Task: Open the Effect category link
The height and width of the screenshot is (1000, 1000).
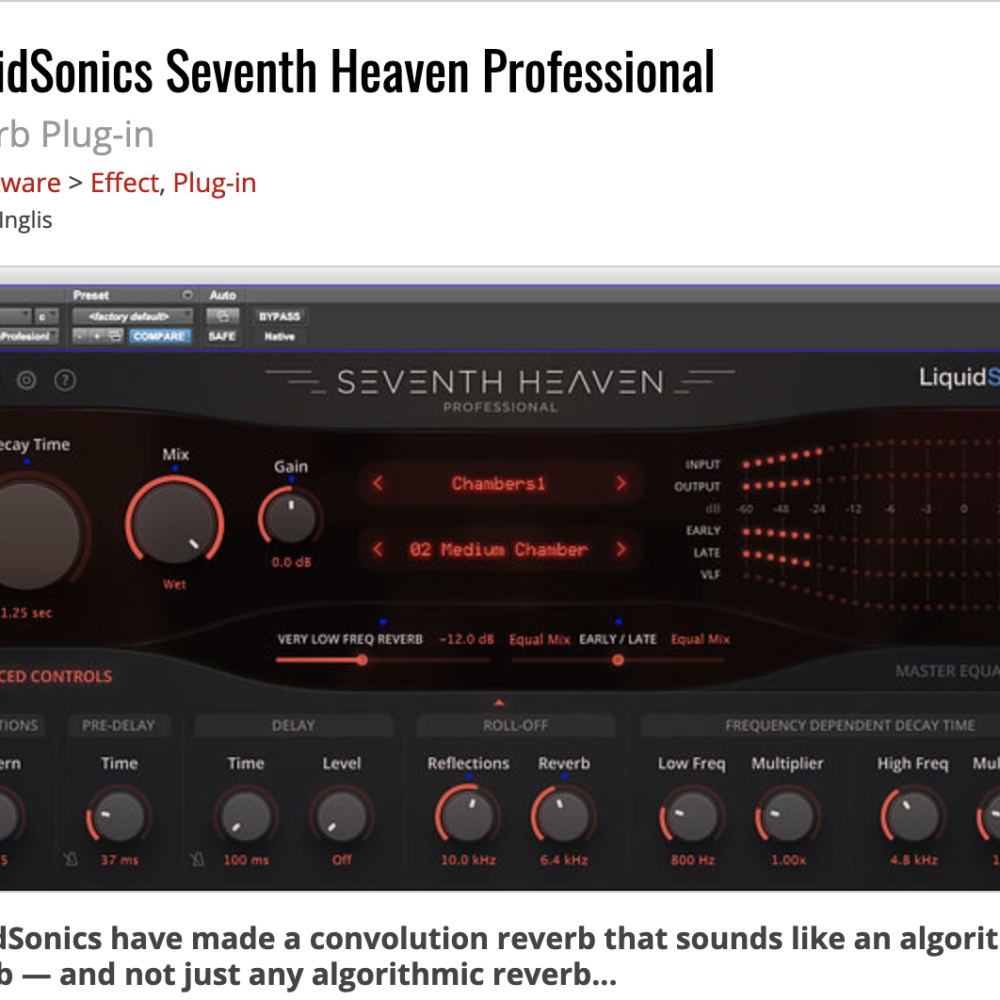Action: [124, 182]
